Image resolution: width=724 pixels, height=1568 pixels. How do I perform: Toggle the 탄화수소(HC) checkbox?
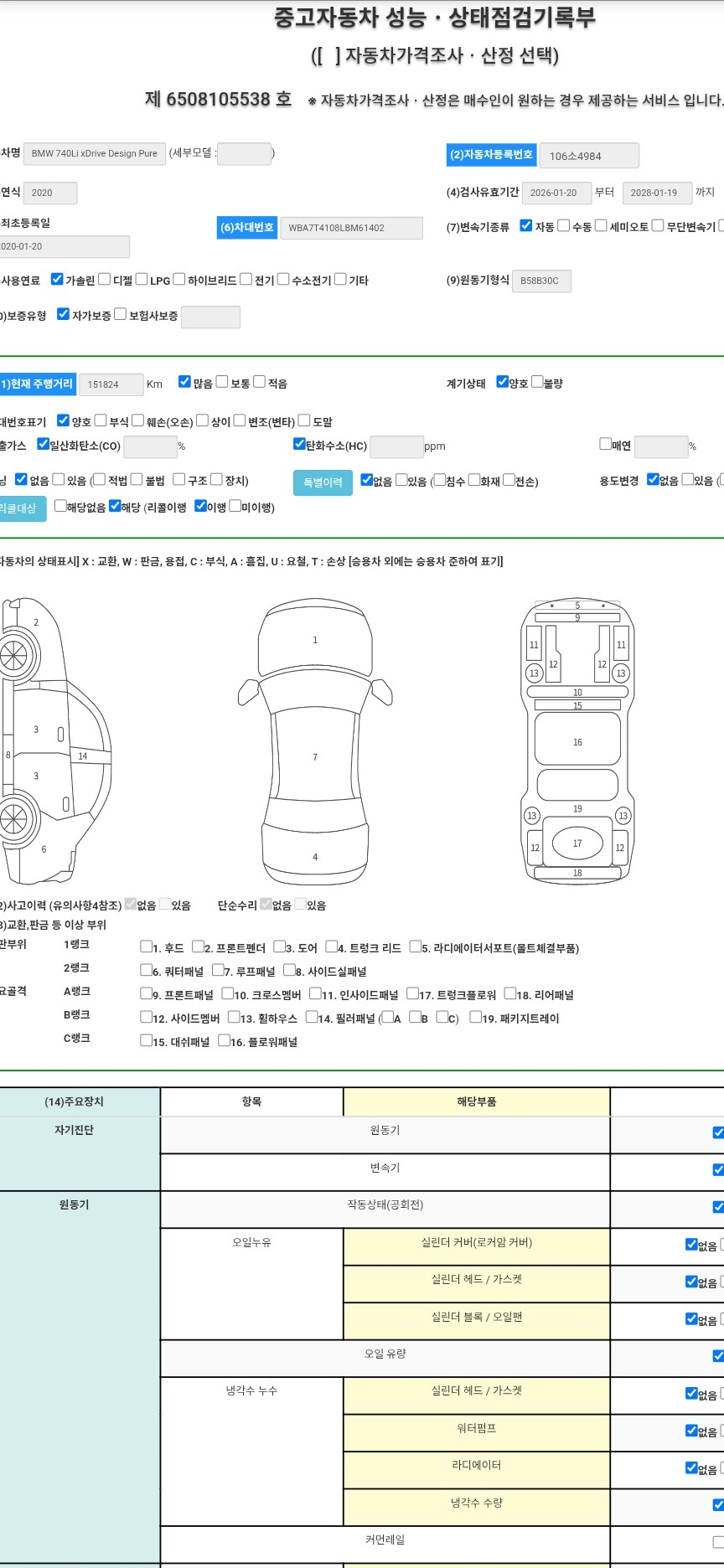tap(299, 445)
